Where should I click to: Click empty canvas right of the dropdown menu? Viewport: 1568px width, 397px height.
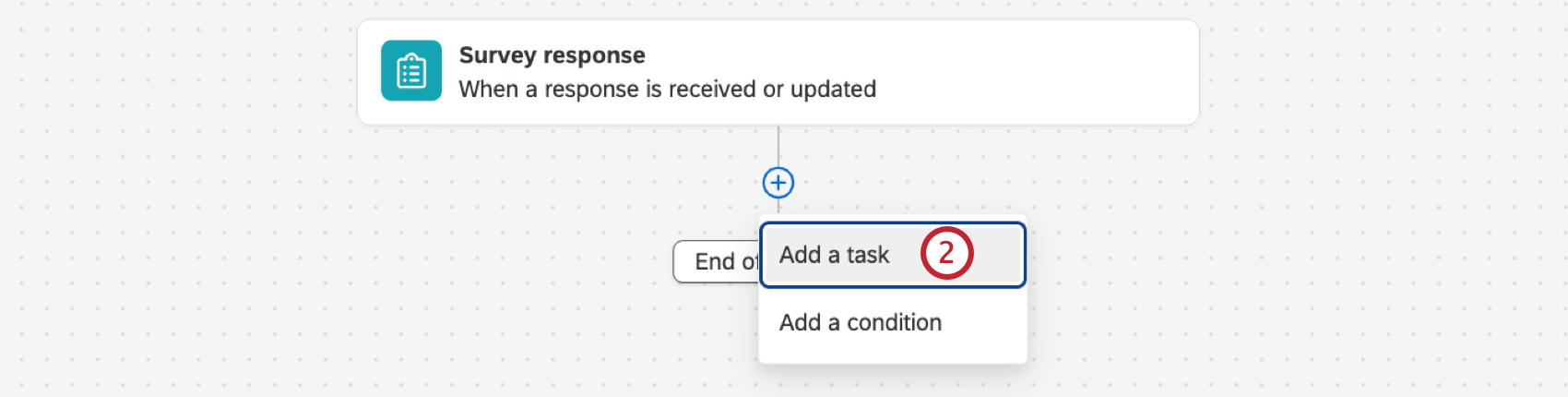click(1245, 277)
